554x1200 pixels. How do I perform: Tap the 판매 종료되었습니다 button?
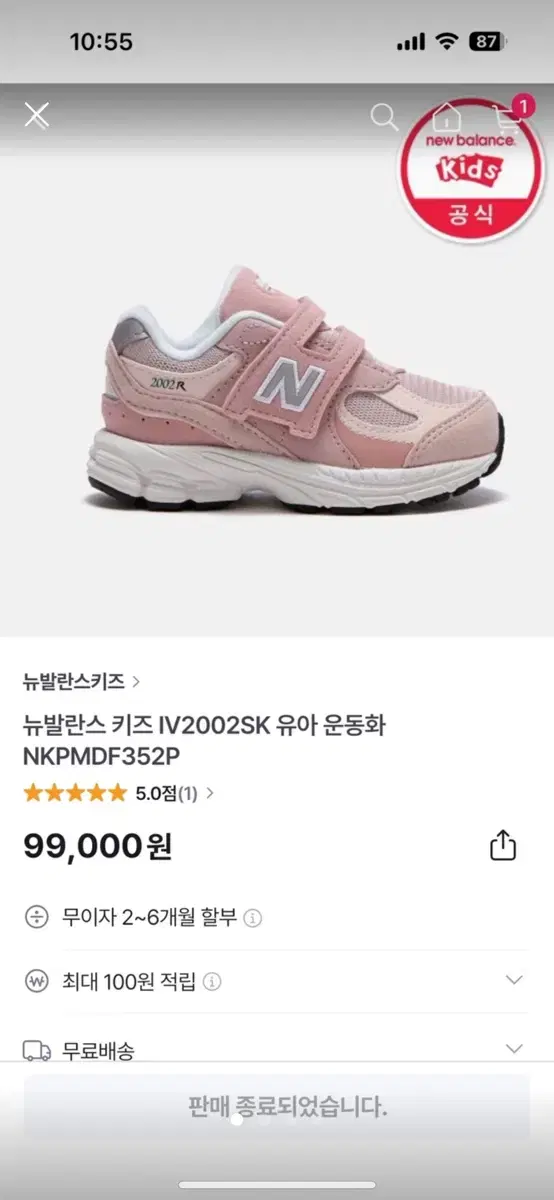click(x=277, y=1107)
